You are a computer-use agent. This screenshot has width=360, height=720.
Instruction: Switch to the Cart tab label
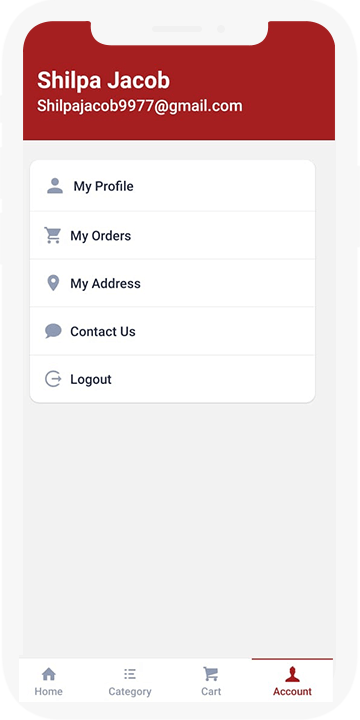(211, 692)
